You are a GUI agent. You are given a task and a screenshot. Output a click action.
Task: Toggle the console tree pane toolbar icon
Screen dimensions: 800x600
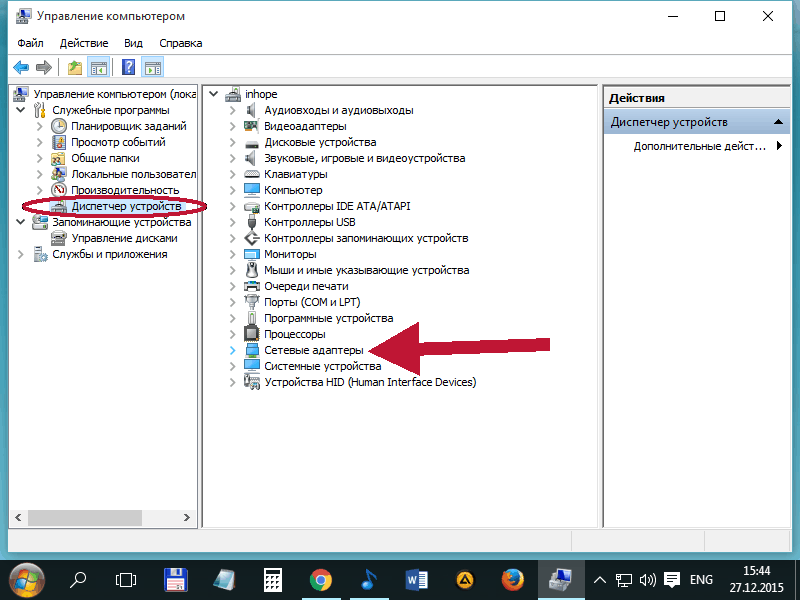(99, 67)
